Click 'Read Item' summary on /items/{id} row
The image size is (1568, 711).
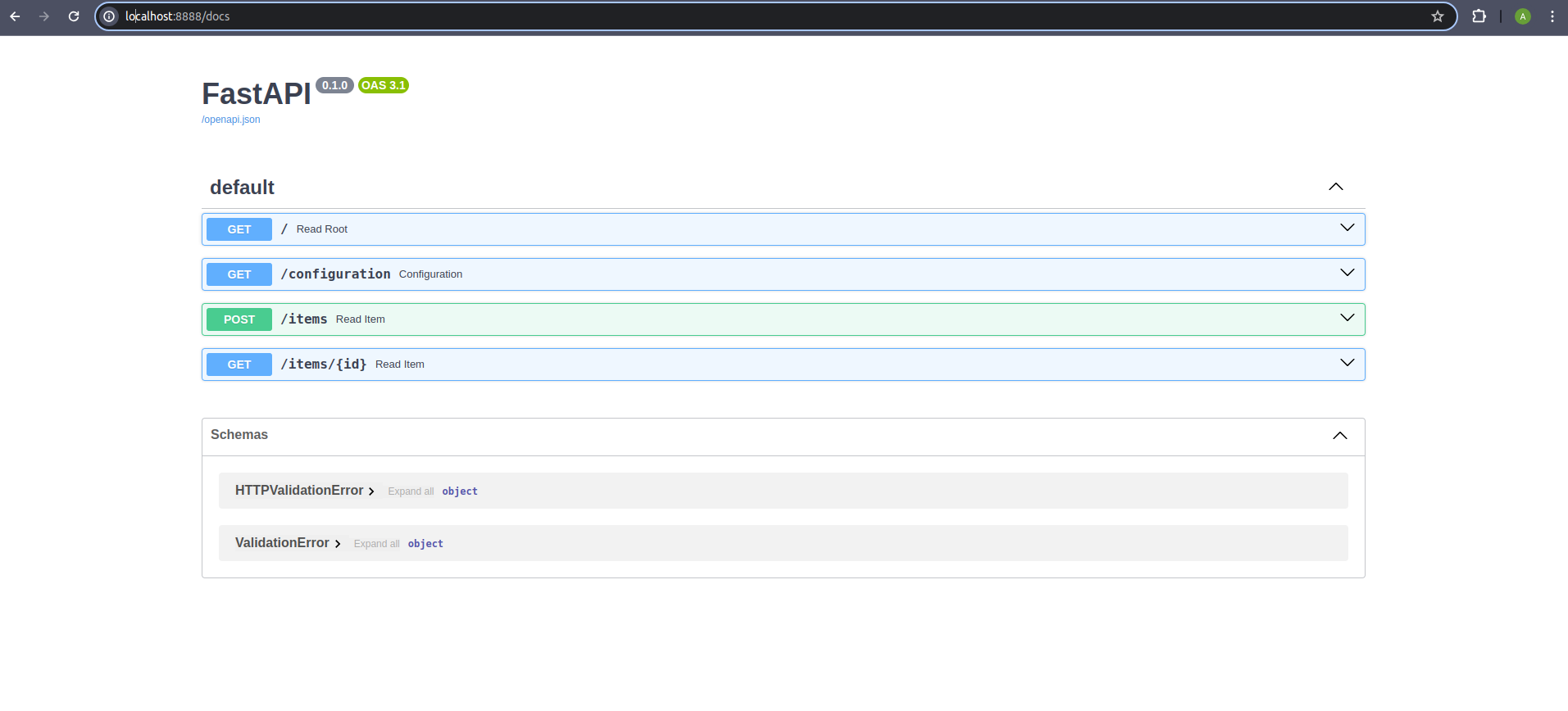coord(400,365)
